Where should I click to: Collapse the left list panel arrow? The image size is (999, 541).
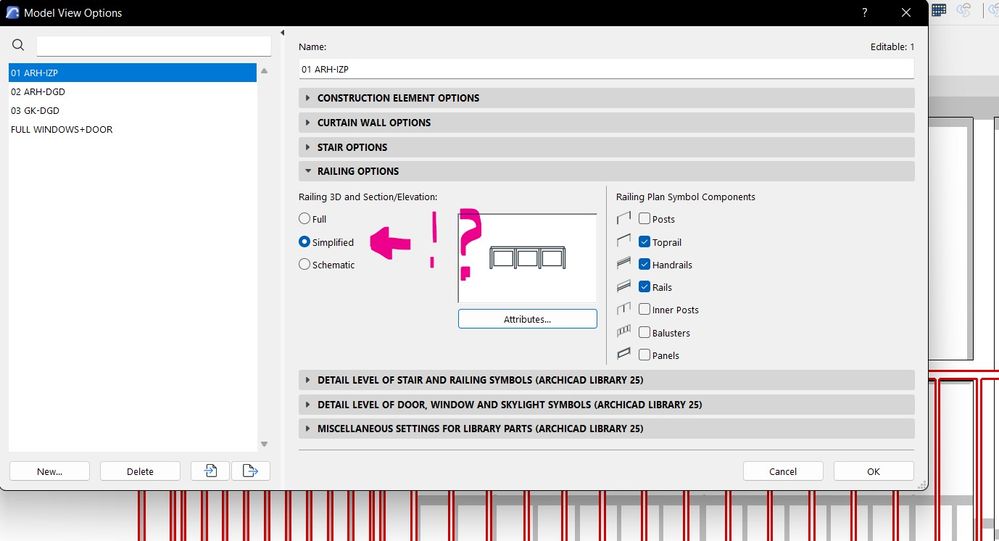(x=282, y=32)
